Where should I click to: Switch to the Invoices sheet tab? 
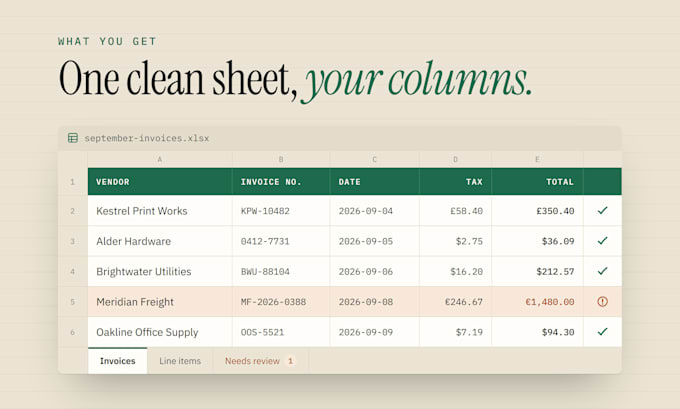coord(118,360)
